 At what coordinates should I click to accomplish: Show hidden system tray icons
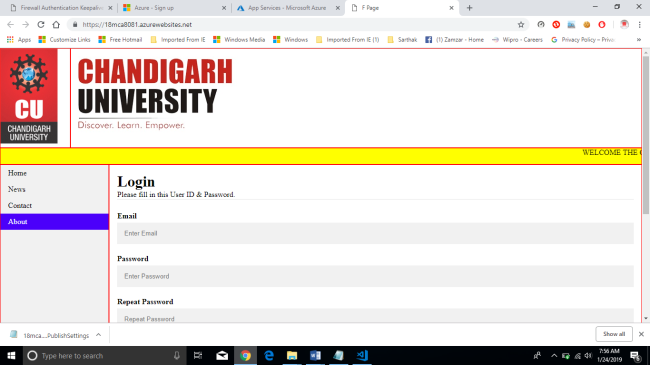click(x=554, y=355)
